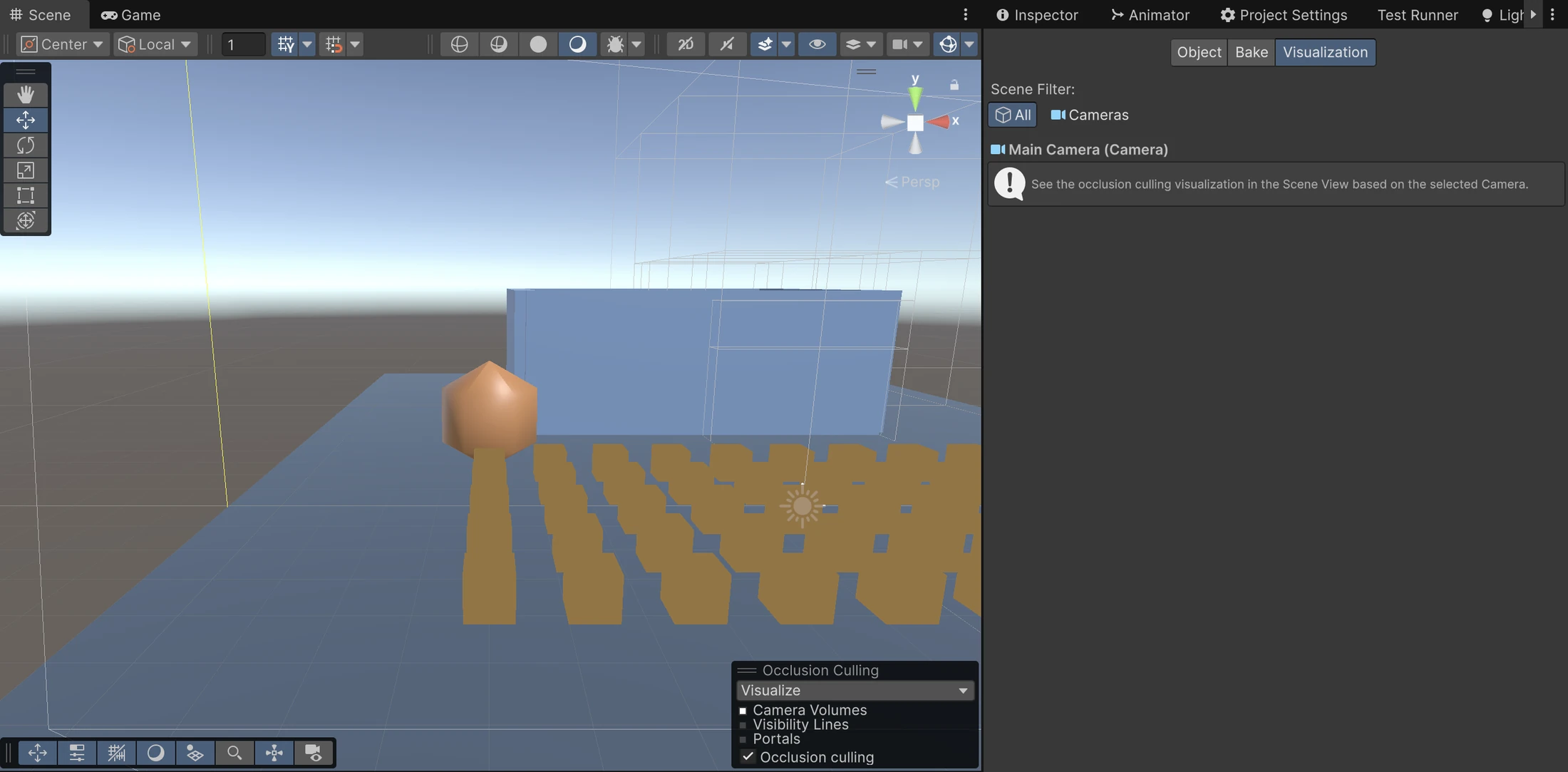Open the scene camera settings dropdown

click(907, 44)
